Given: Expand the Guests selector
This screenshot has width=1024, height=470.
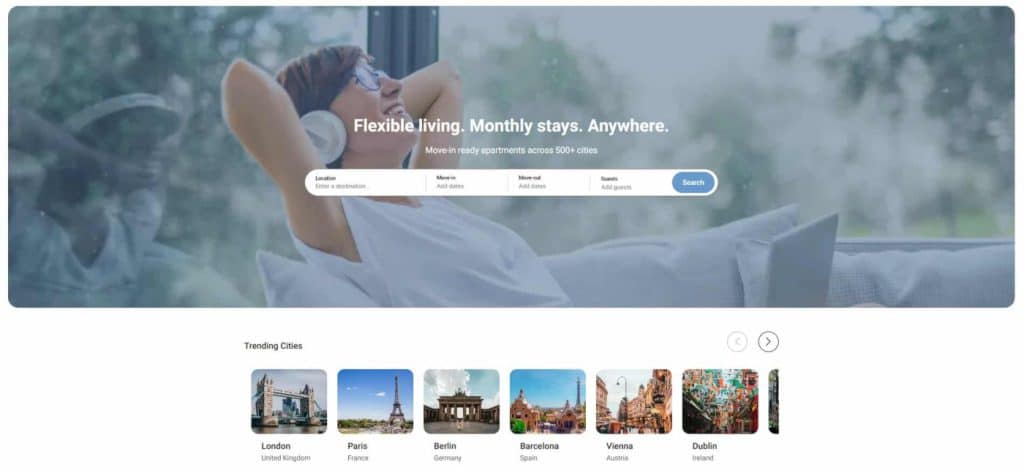Looking at the screenshot, I should click(631, 183).
